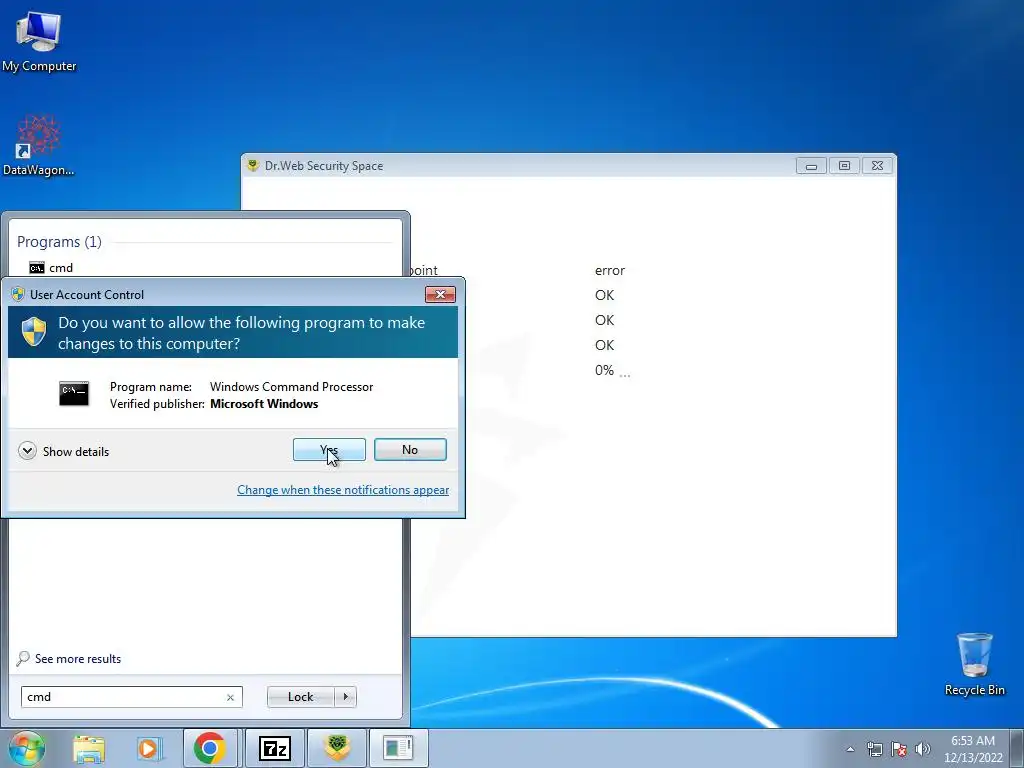Click the volume speaker tray icon
The width and height of the screenshot is (1024, 768).
923,749
